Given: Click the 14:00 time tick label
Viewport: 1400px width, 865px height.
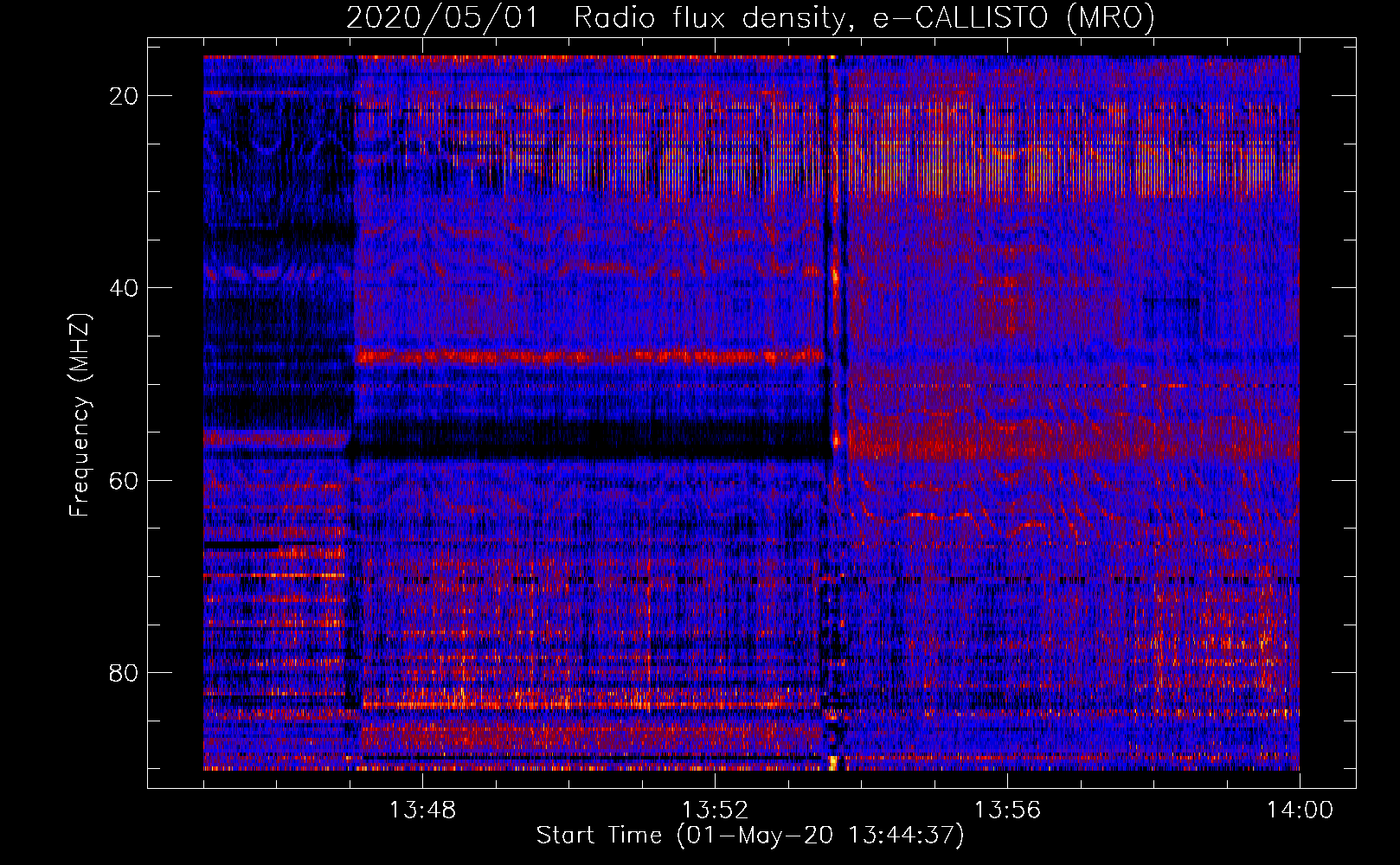Looking at the screenshot, I should 1300,811.
